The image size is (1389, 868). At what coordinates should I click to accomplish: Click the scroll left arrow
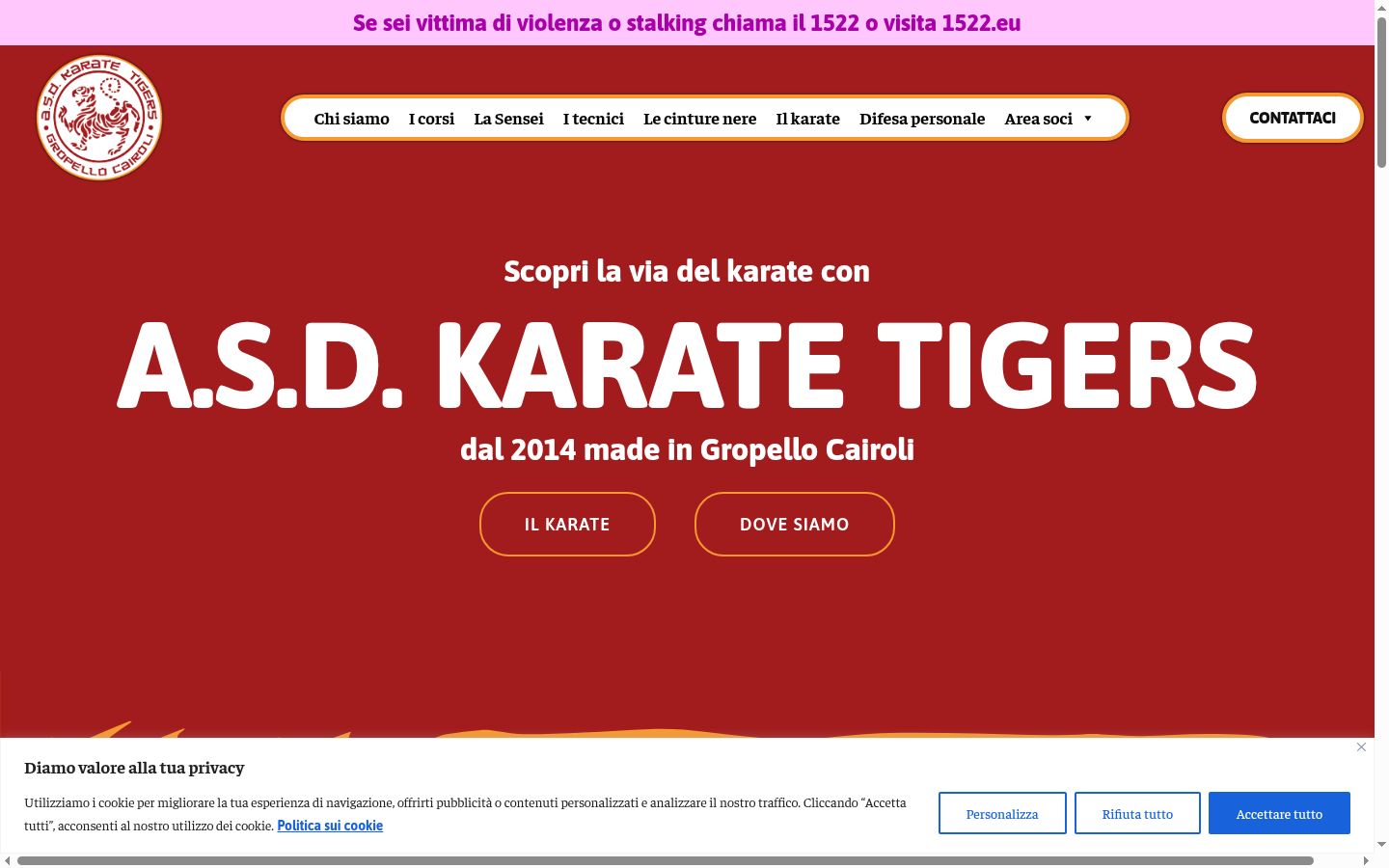coord(7,860)
